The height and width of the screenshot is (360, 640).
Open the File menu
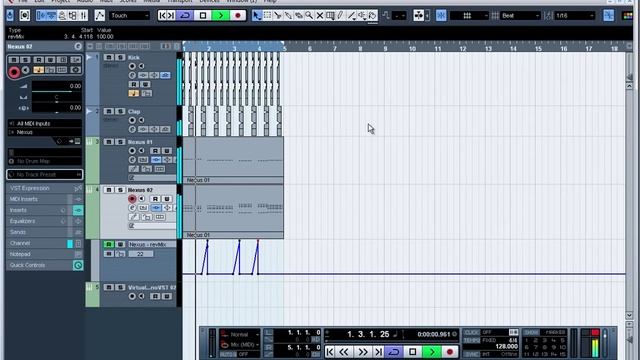tap(23, 1)
